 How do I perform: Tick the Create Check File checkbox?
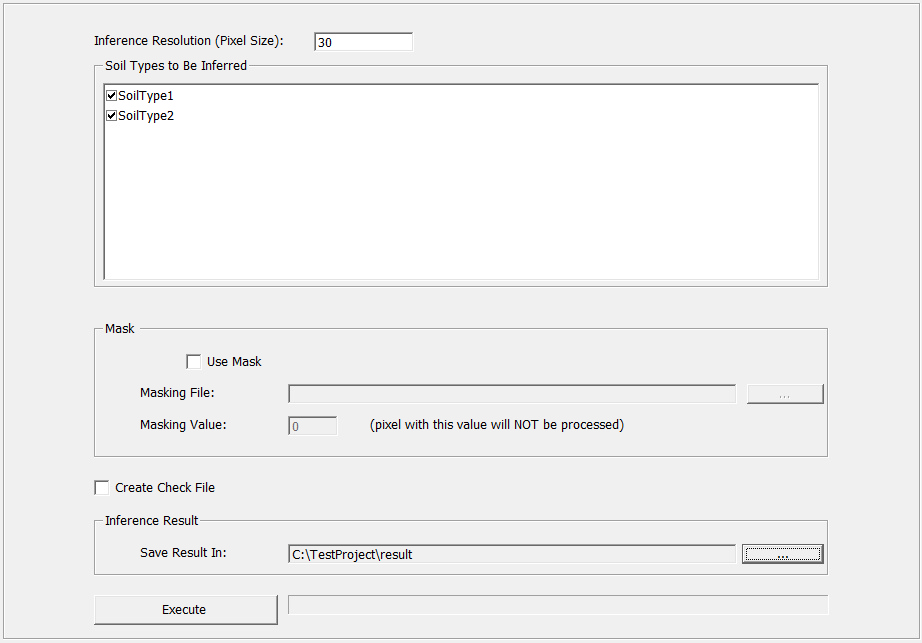pyautogui.click(x=102, y=487)
